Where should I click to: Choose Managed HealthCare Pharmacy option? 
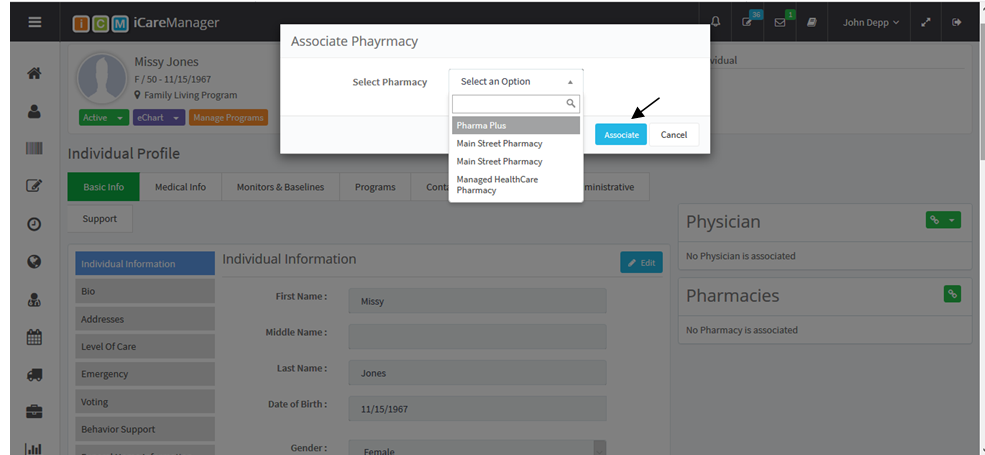click(516, 185)
